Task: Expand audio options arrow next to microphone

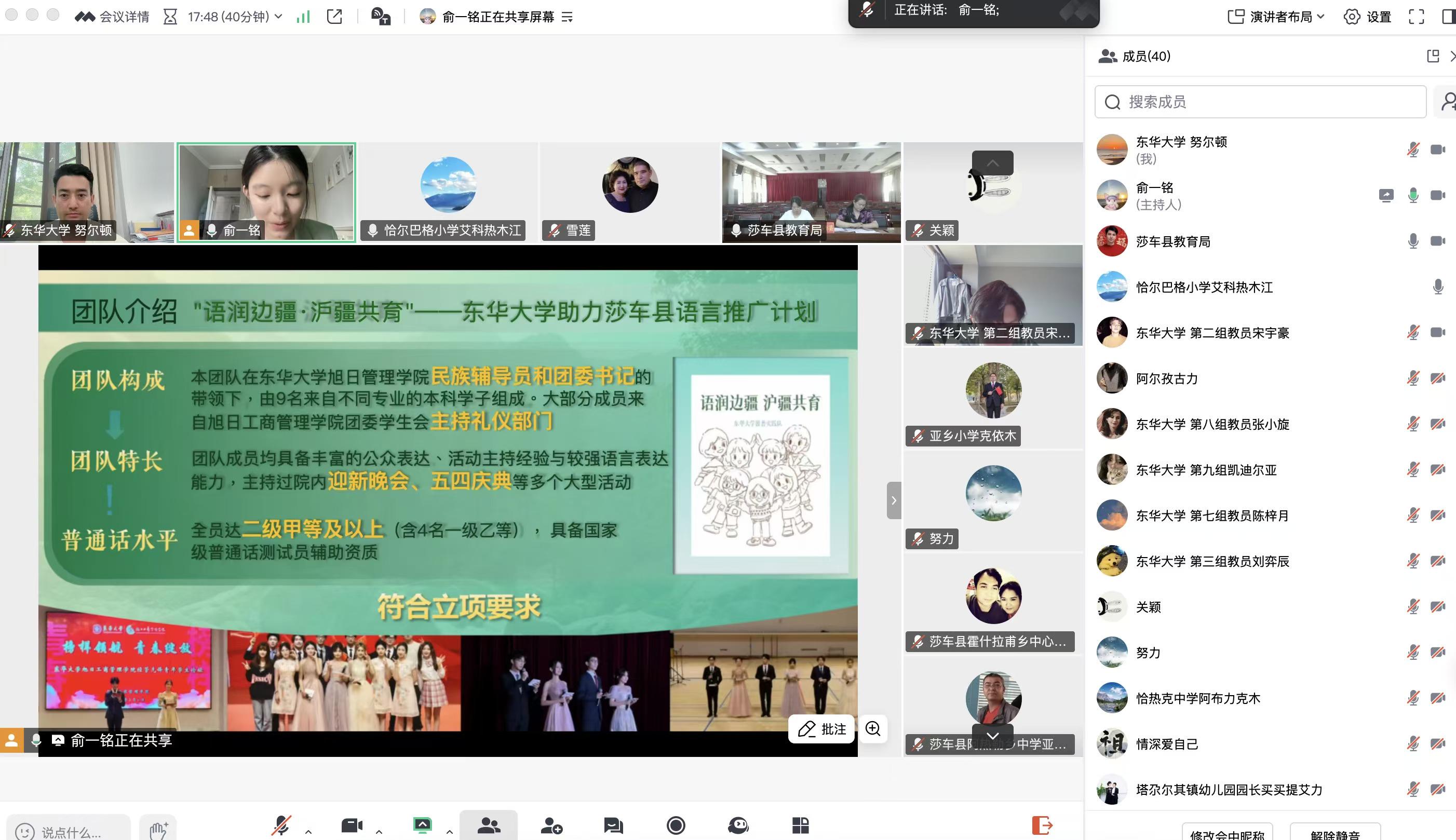Action: tap(308, 831)
